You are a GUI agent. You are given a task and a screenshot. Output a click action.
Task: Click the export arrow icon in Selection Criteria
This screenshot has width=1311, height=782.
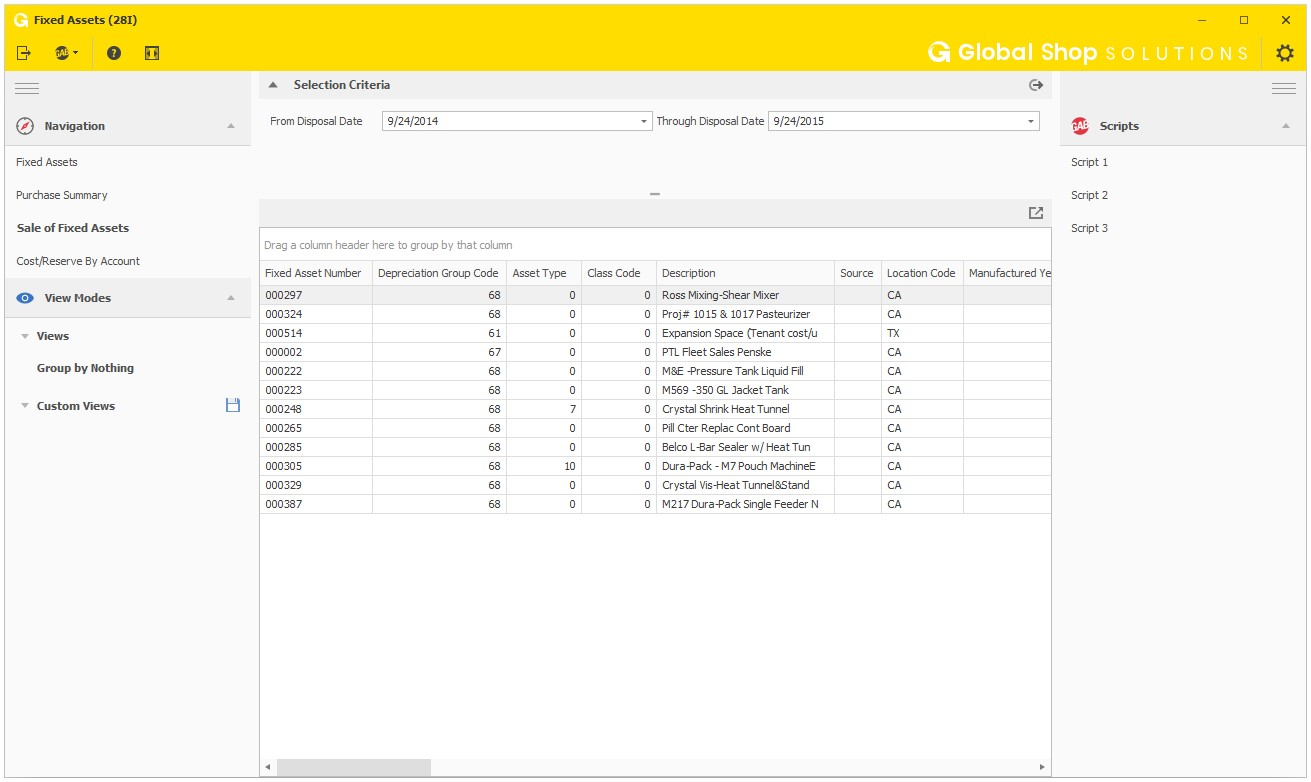(1036, 85)
